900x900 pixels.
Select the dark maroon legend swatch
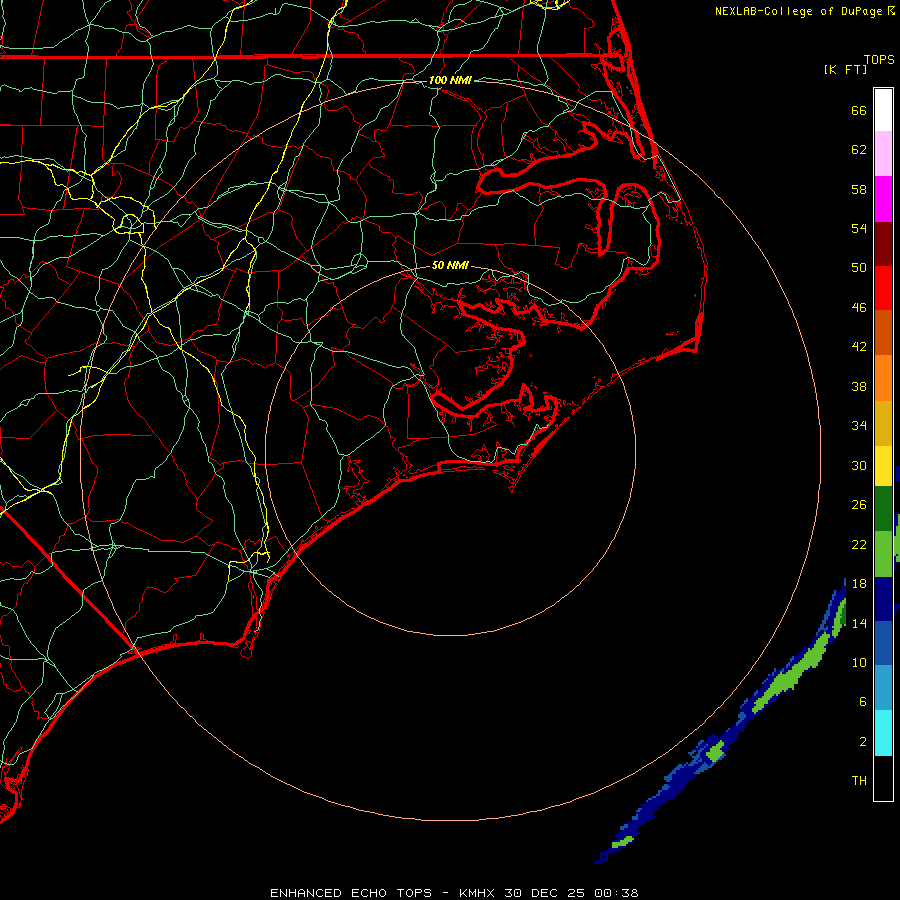pos(883,243)
